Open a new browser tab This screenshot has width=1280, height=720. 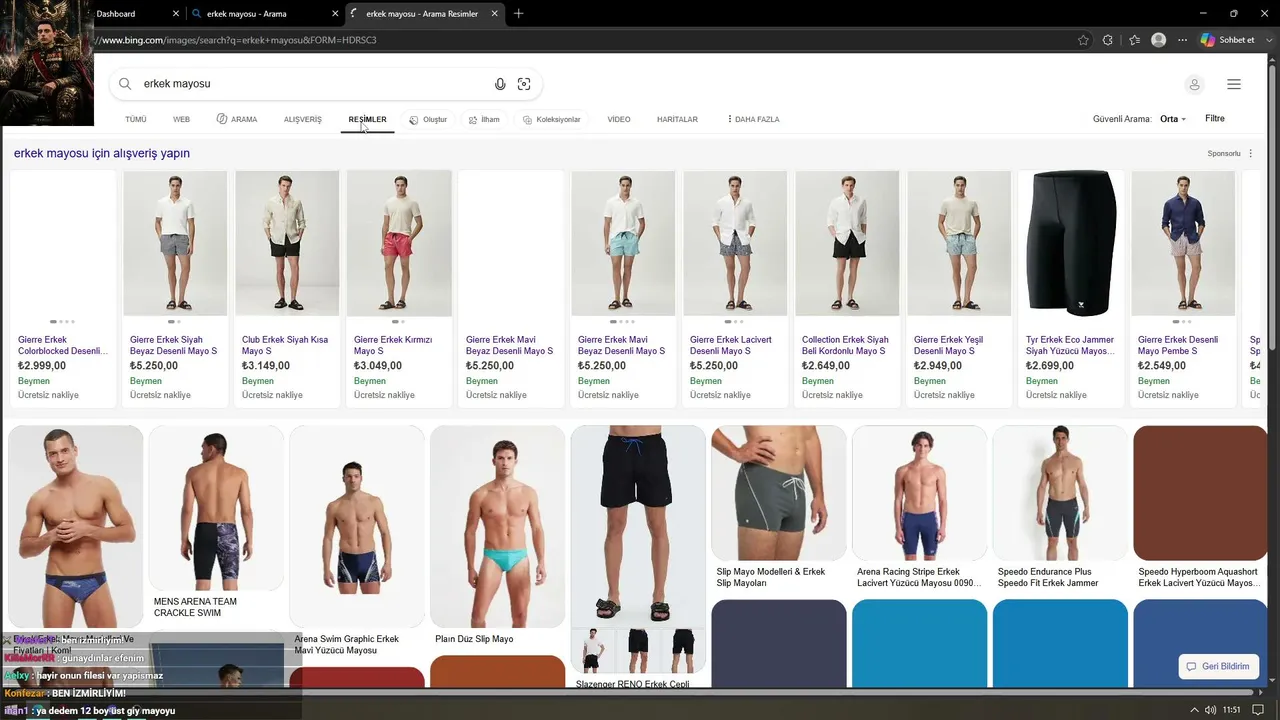point(518,14)
